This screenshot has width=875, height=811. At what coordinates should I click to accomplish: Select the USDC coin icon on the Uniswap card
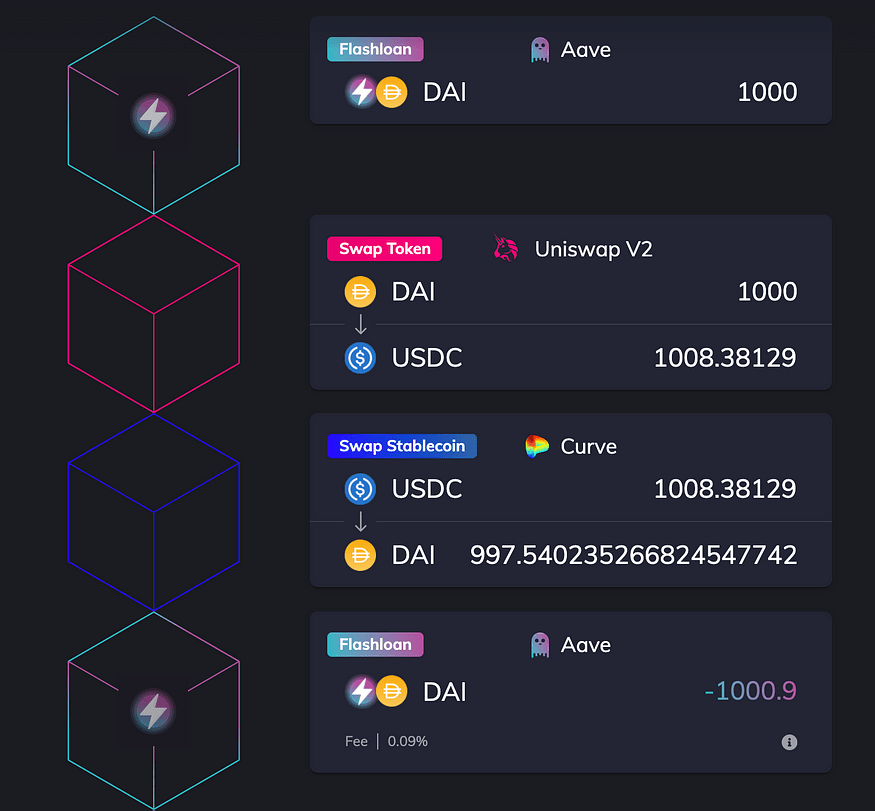[360, 357]
